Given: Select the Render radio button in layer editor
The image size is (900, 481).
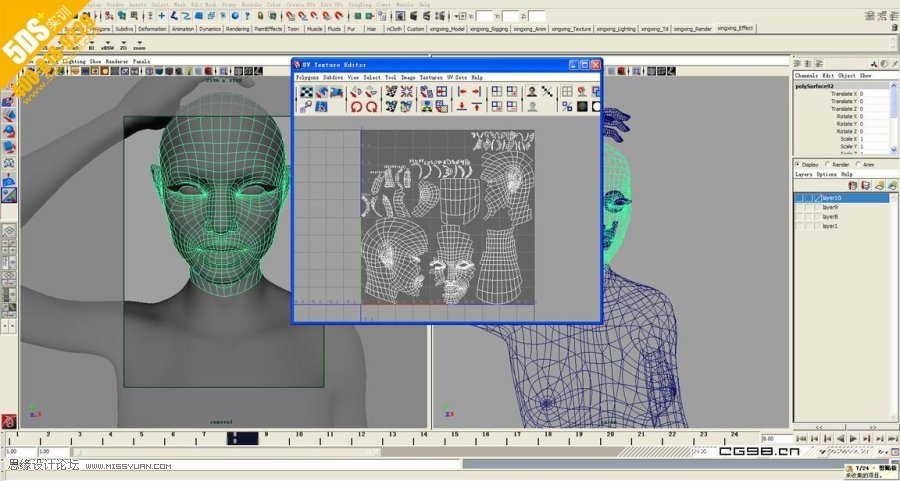Looking at the screenshot, I should (x=828, y=164).
